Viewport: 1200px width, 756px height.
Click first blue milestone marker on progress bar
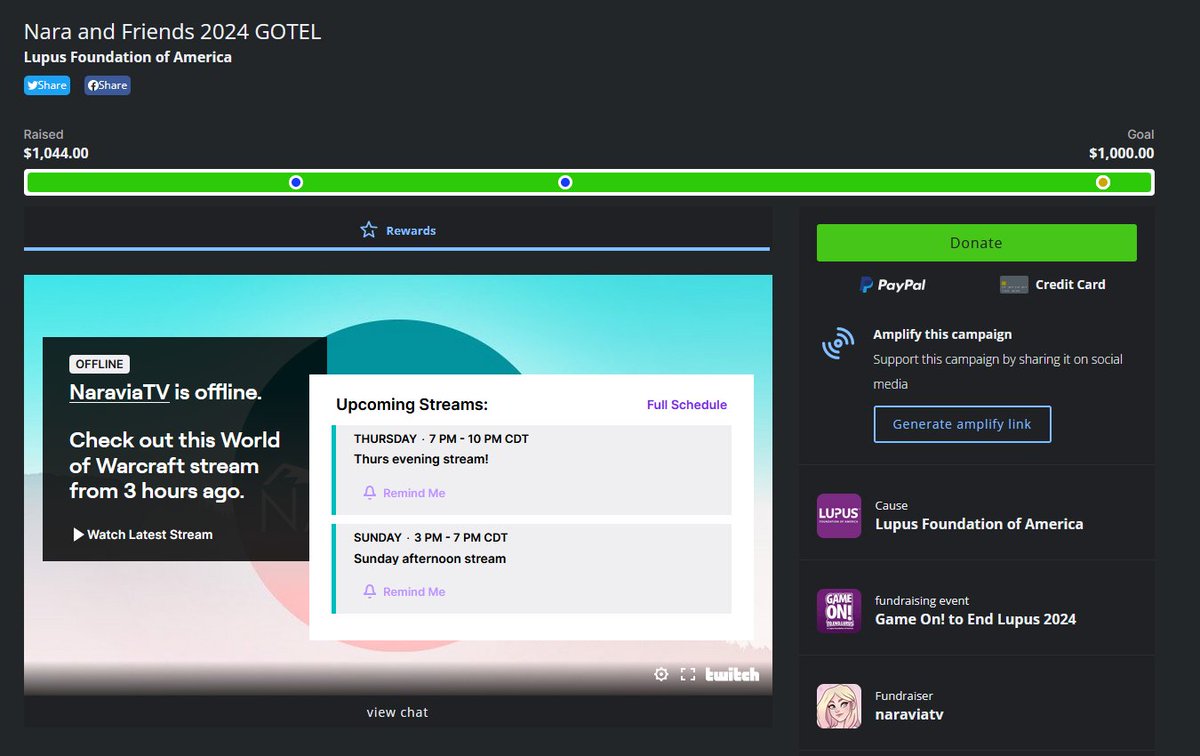(x=295, y=182)
